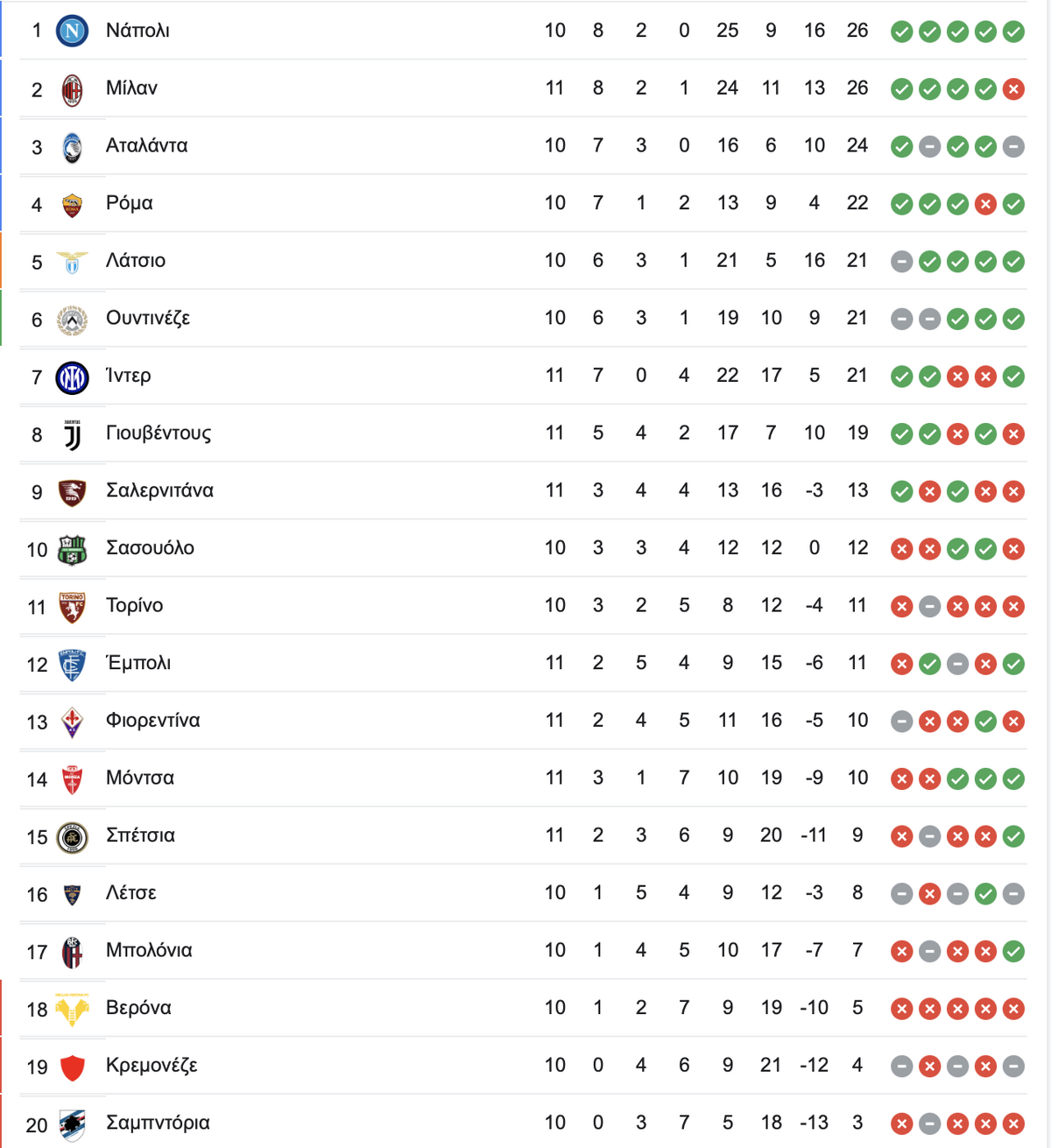1051x1148 pixels.
Task: Click the Σαλερνιτάνα team name
Action: tap(159, 490)
